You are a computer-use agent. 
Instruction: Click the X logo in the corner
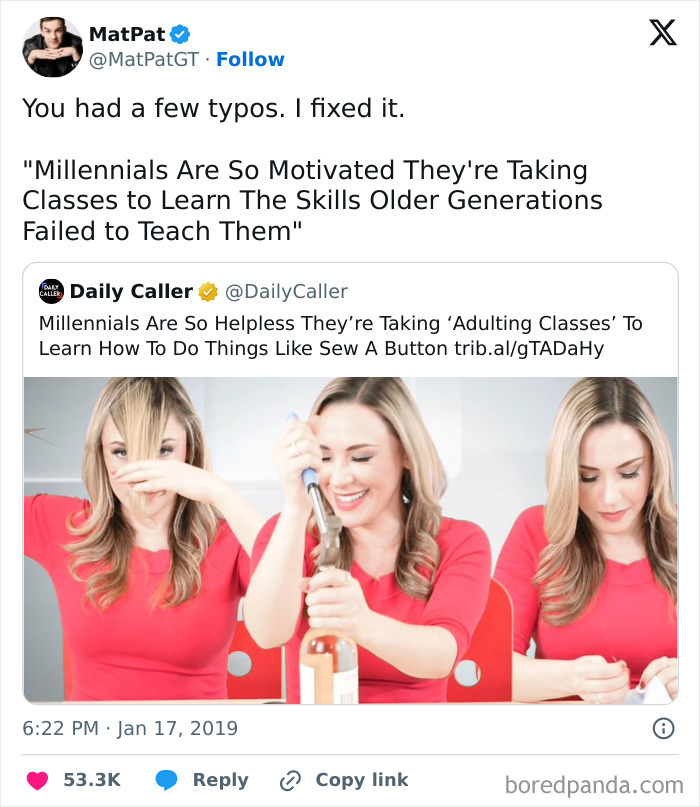[662, 33]
